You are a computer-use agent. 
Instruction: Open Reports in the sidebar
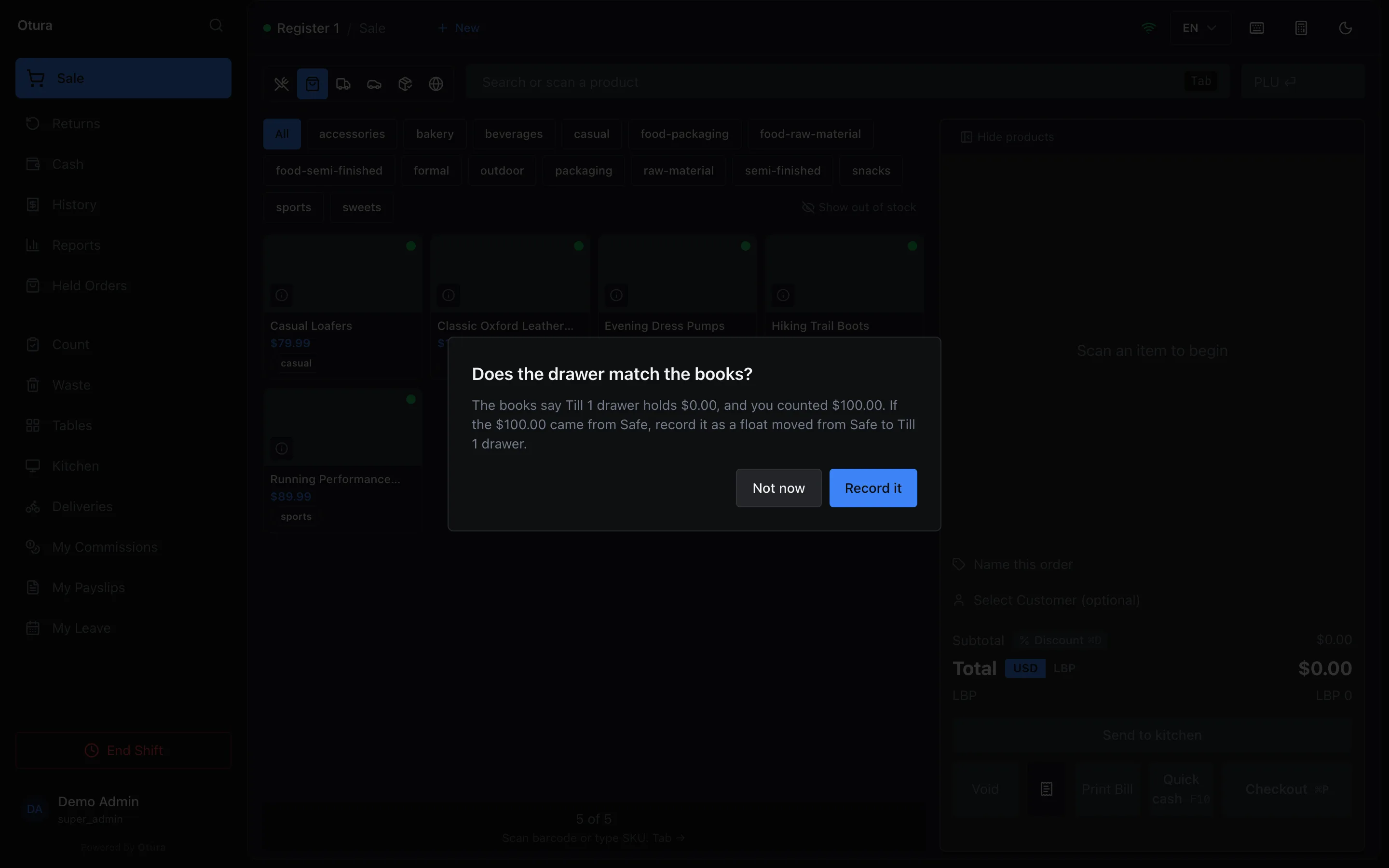pyautogui.click(x=123, y=245)
